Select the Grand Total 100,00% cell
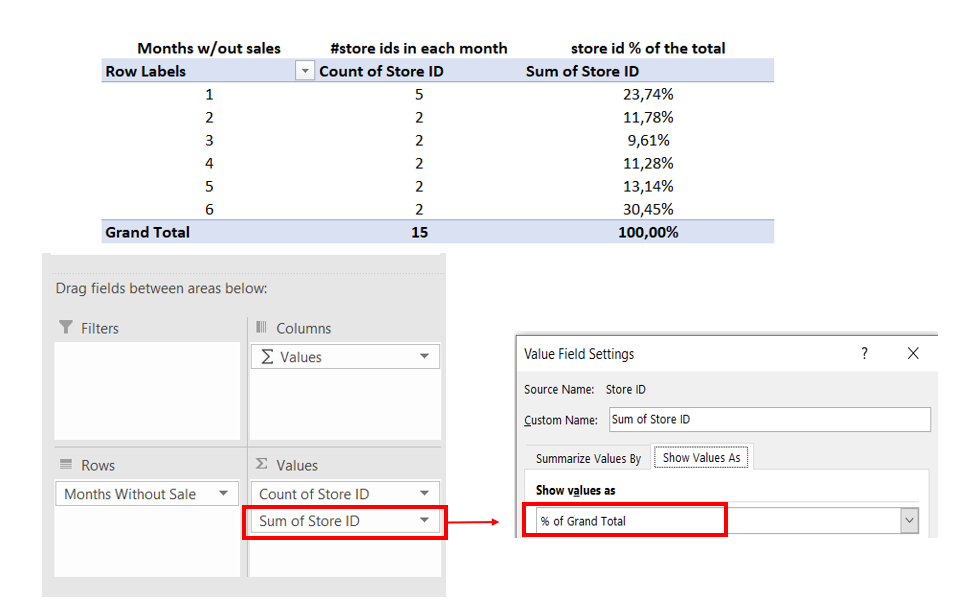This screenshot has width=956, height=613. click(x=648, y=232)
